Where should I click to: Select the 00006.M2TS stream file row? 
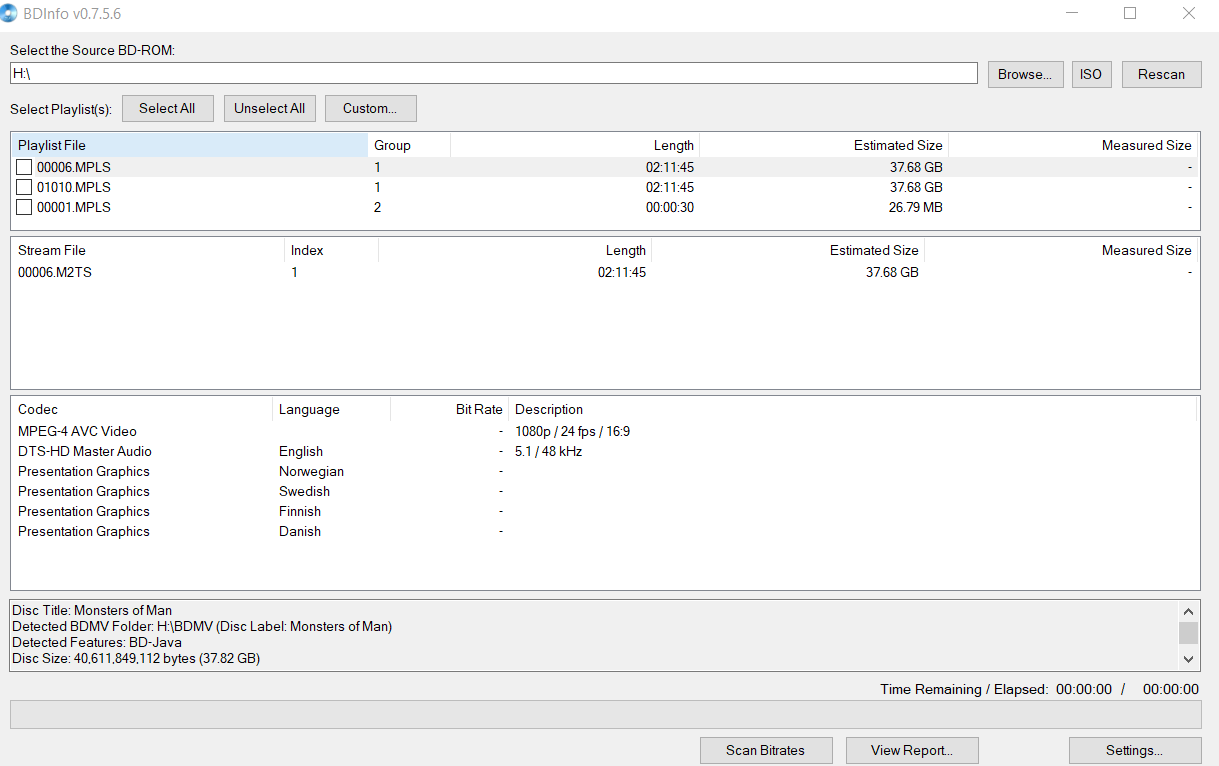click(605, 272)
